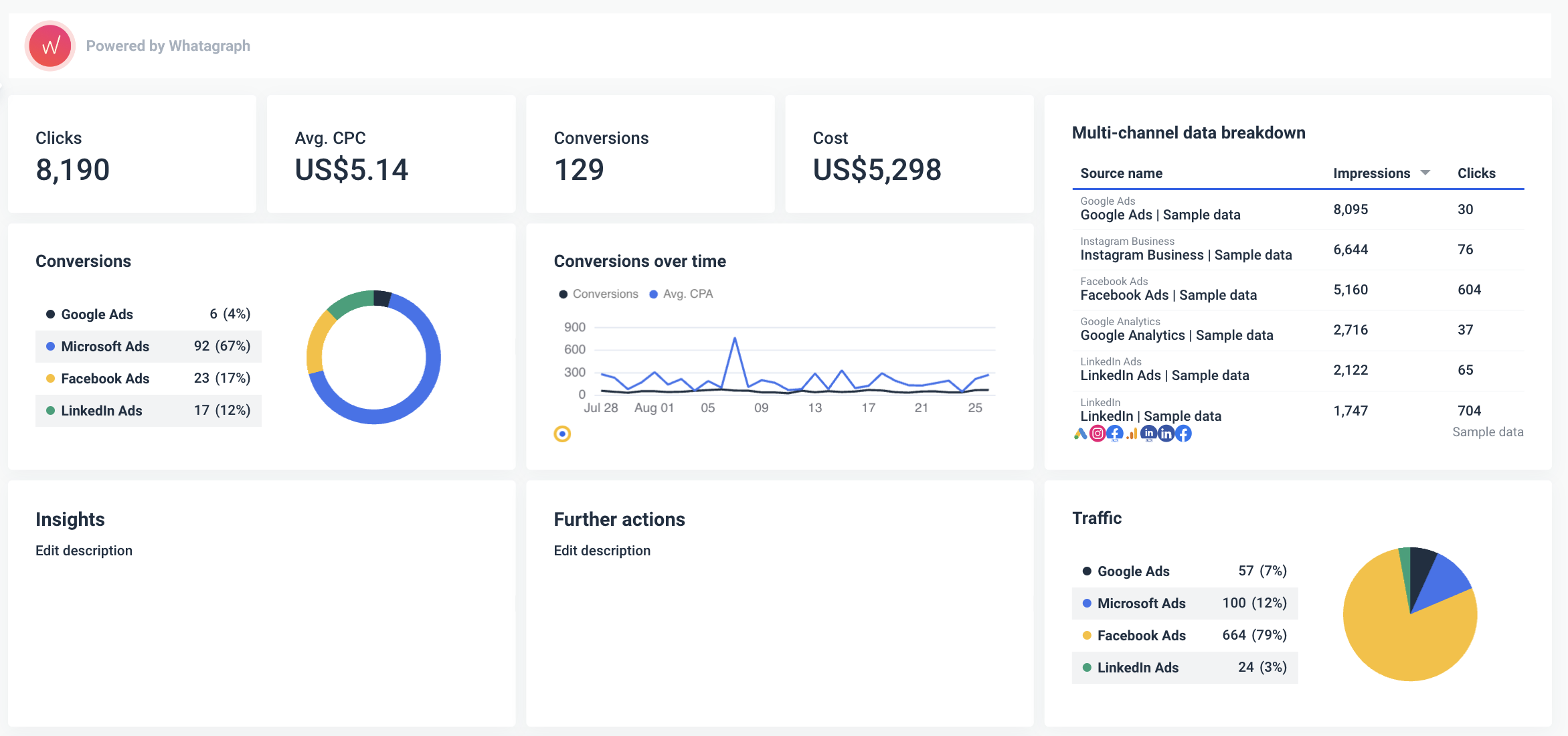
Task: Click the Google Ads 57 (7%) Traffic row
Action: click(x=1185, y=571)
